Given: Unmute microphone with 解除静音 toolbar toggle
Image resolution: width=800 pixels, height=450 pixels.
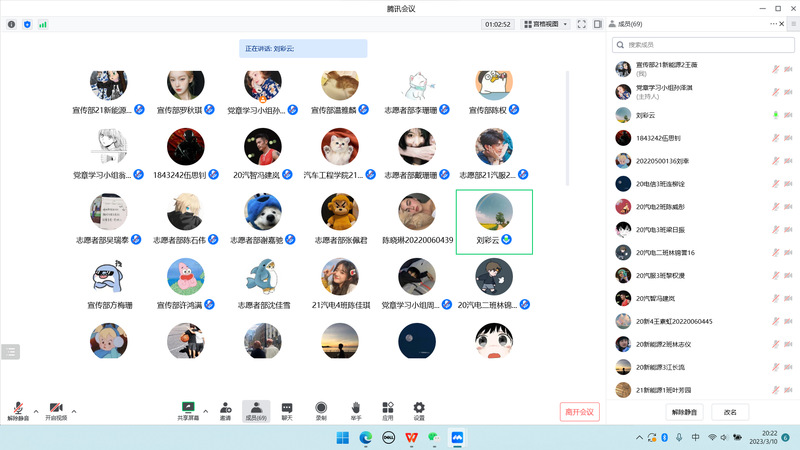Looking at the screenshot, I should point(18,409).
